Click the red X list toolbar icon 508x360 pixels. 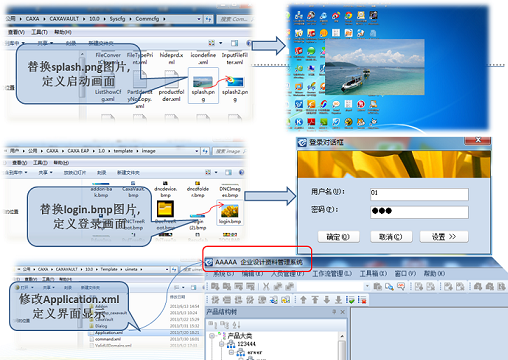tap(362, 300)
